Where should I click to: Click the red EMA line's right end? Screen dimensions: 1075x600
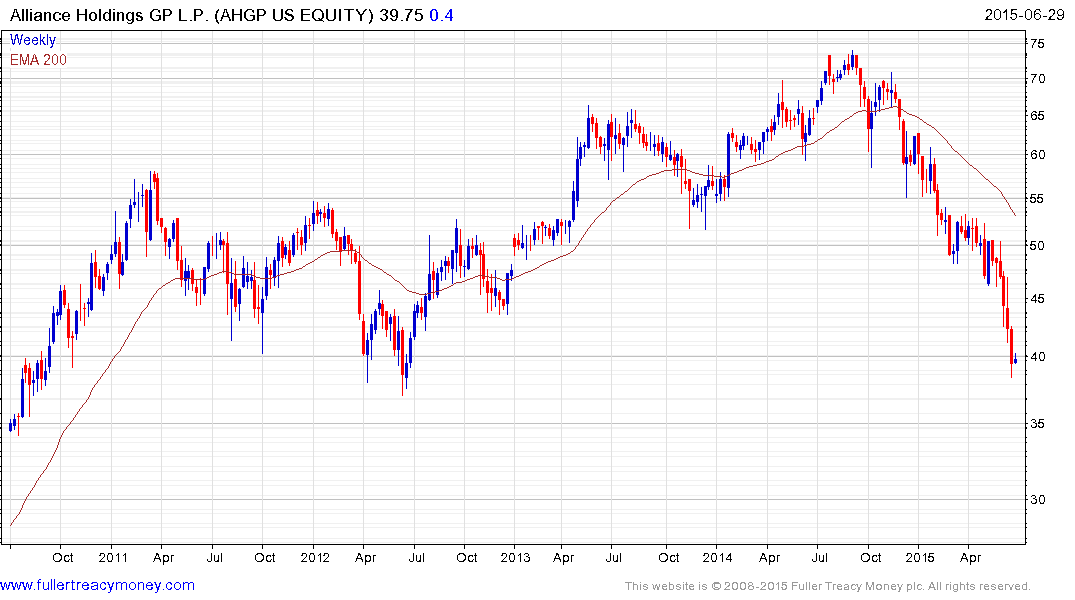pos(1015,215)
